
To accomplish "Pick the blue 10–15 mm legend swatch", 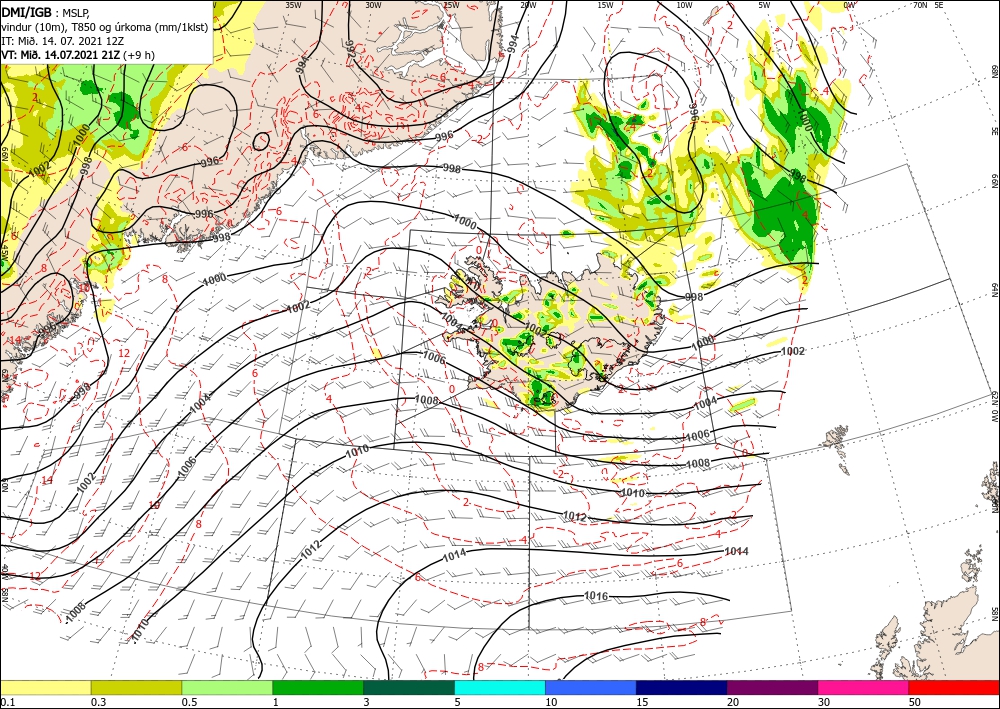I will click(x=591, y=687).
